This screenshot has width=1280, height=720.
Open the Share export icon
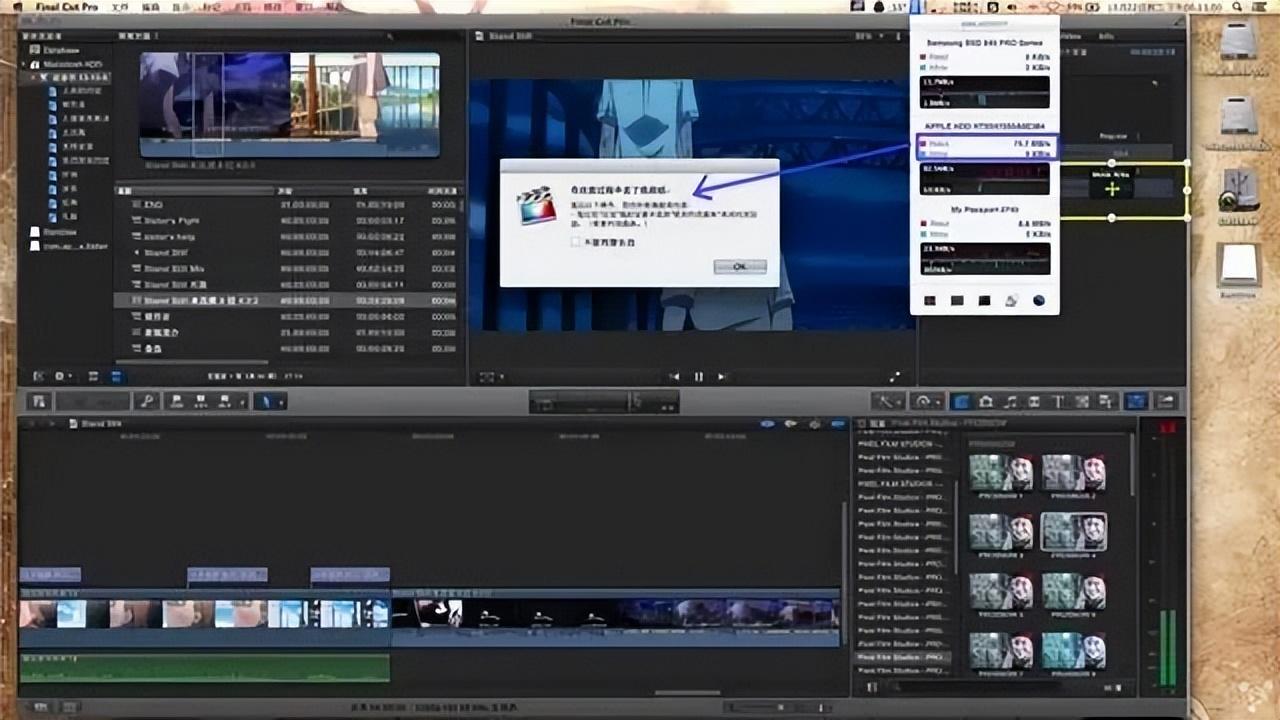click(1166, 402)
